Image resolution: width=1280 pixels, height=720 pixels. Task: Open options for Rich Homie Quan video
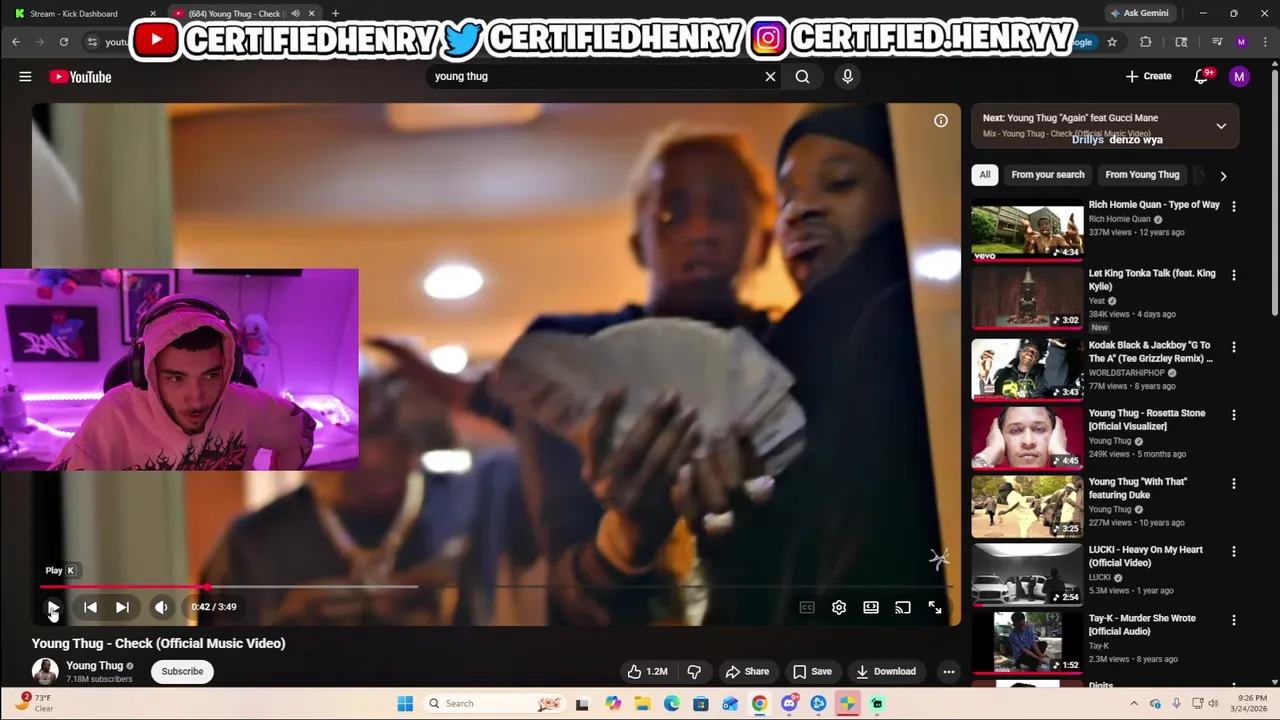1234,206
